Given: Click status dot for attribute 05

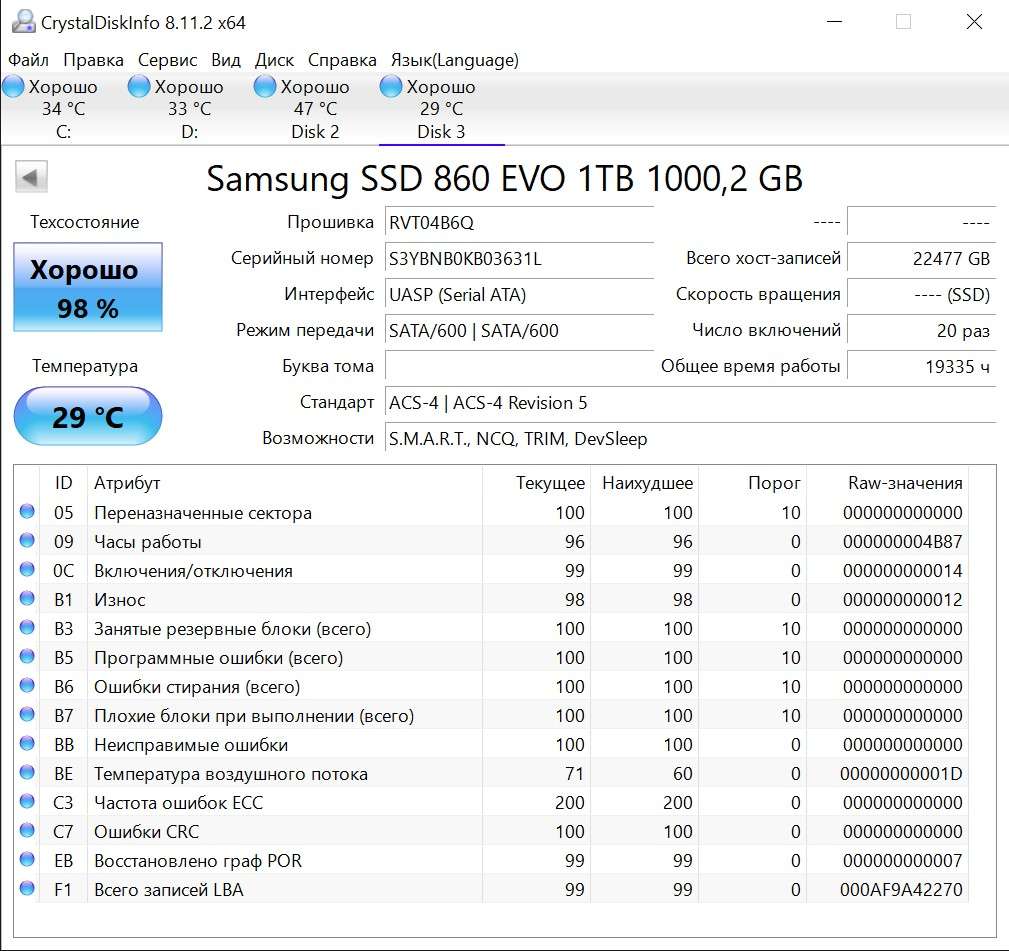Looking at the screenshot, I should click(27, 512).
